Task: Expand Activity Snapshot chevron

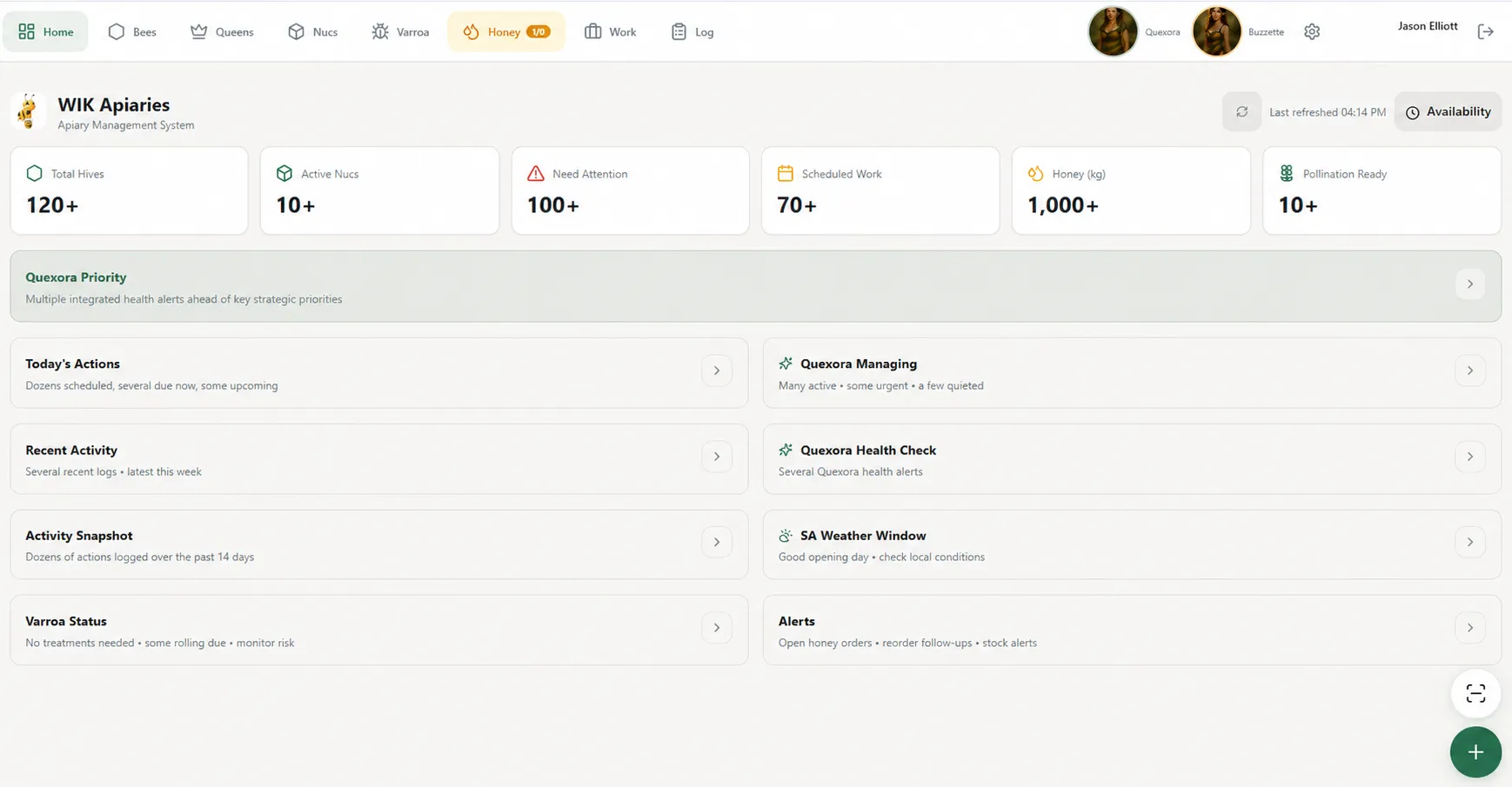Action: 717,543
